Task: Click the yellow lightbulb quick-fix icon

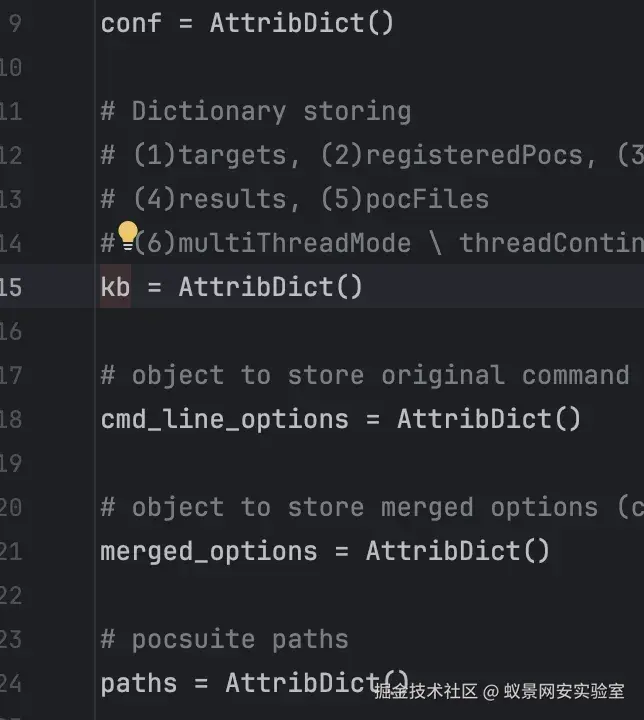Action: 127,236
